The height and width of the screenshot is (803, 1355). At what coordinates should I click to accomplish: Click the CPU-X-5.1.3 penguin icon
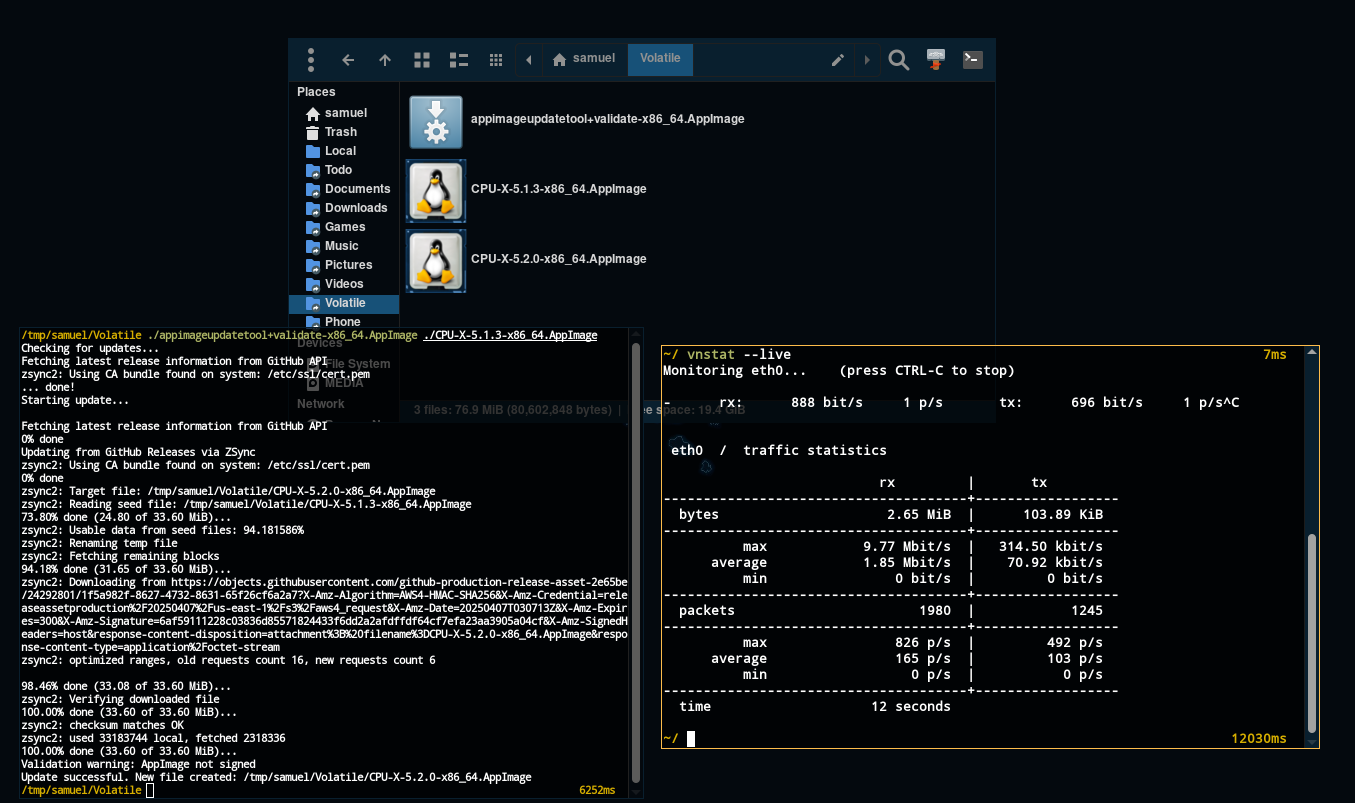click(x=435, y=190)
